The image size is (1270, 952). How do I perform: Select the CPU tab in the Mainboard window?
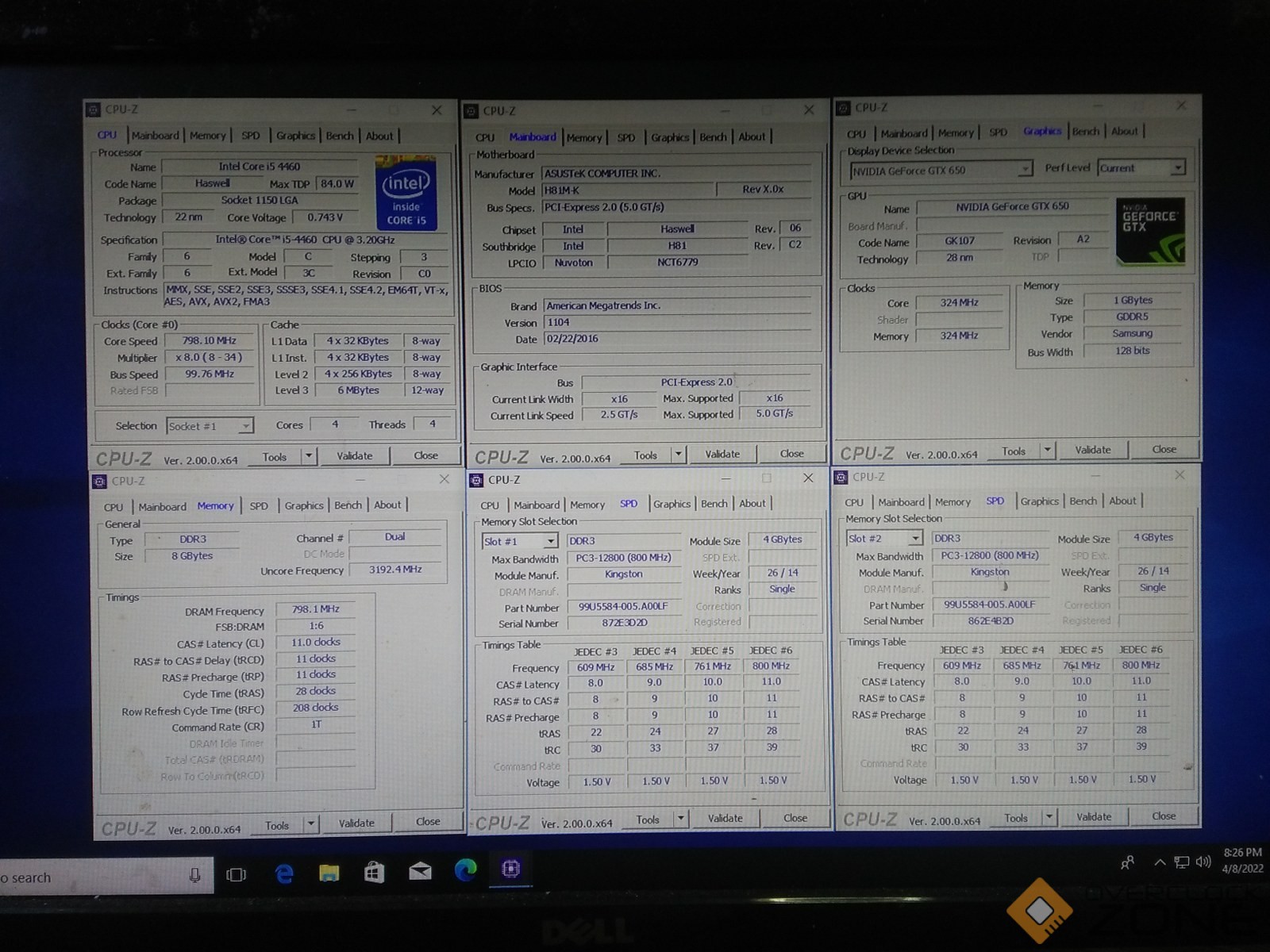pyautogui.click(x=485, y=137)
